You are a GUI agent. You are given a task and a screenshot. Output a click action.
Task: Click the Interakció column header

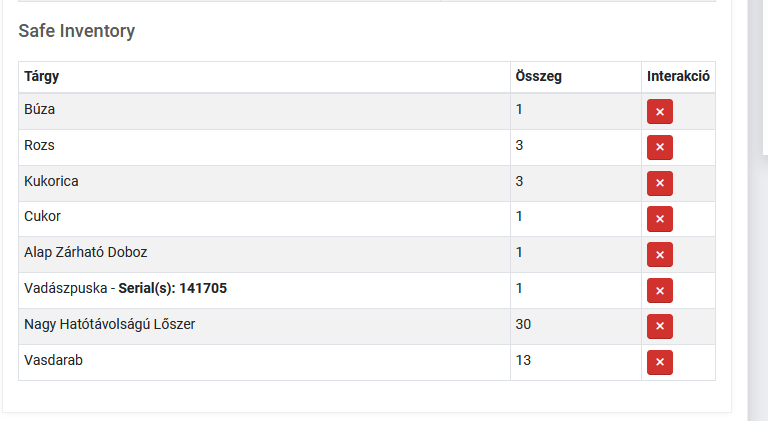(678, 76)
